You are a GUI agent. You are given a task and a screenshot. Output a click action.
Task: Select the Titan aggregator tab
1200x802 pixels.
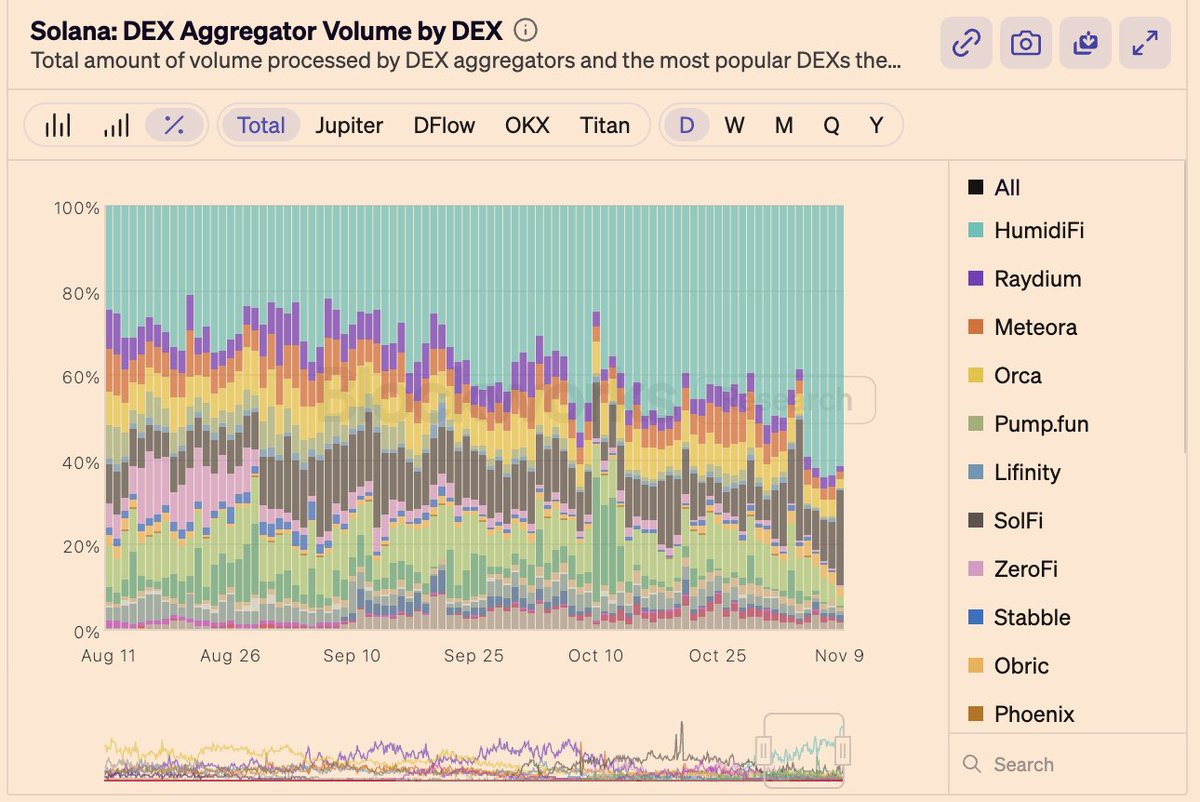tap(605, 125)
